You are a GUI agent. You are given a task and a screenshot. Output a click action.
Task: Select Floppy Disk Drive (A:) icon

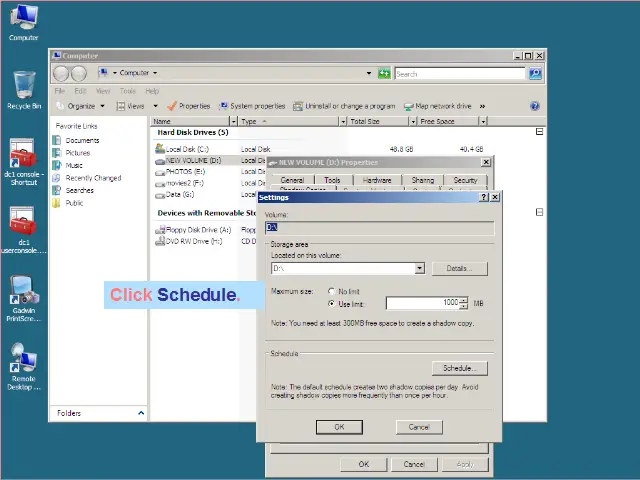(160, 230)
